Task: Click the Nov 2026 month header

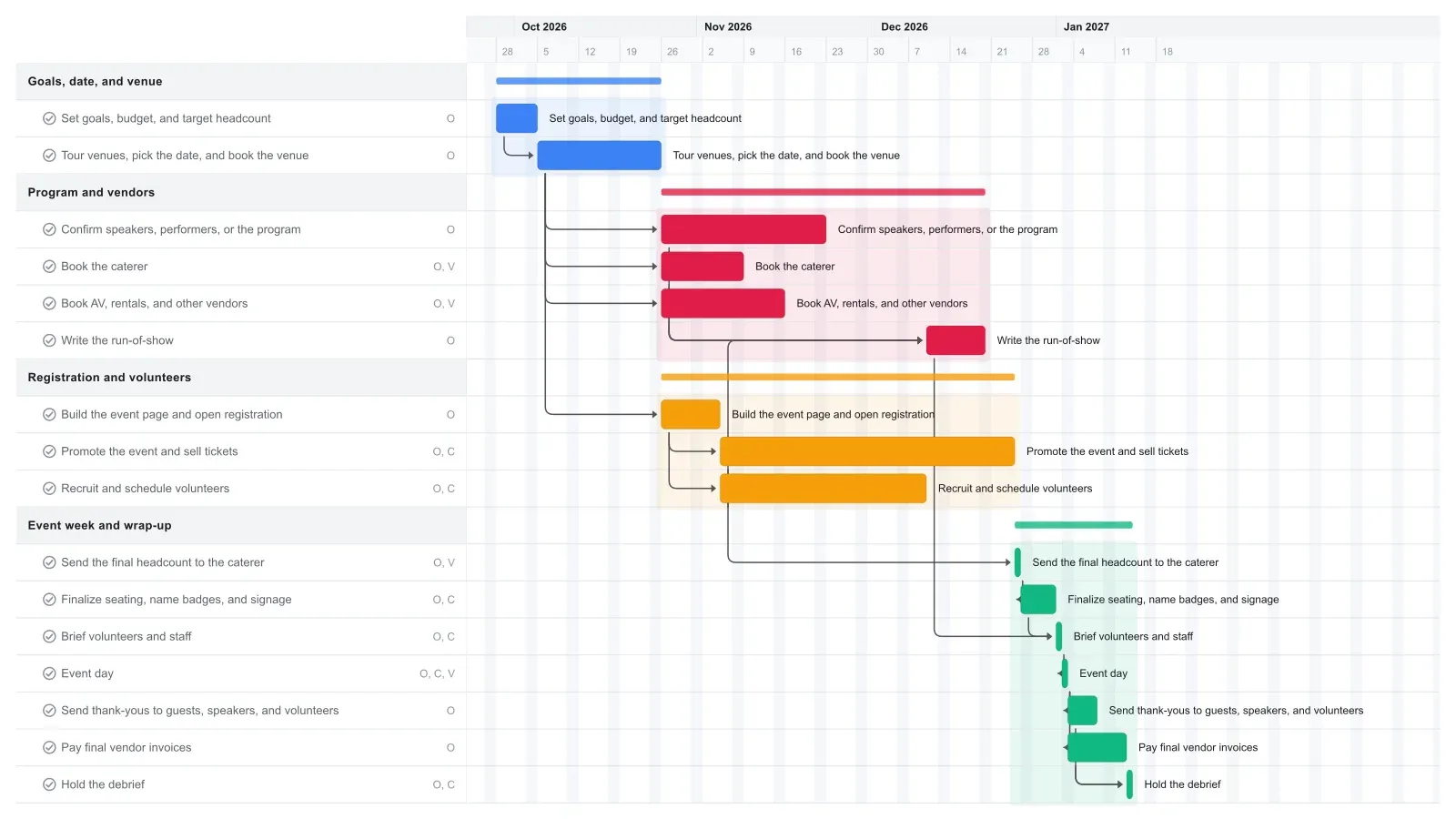Action: [728, 26]
